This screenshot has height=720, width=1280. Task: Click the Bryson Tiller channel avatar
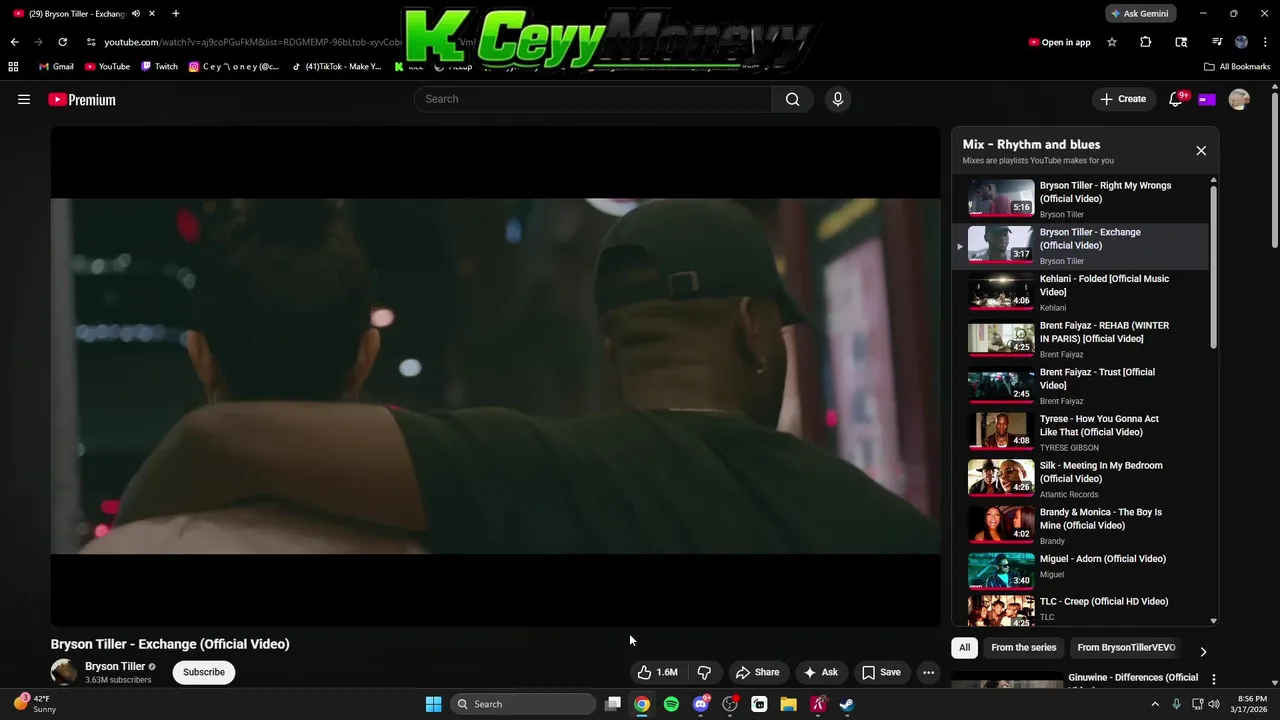64,672
